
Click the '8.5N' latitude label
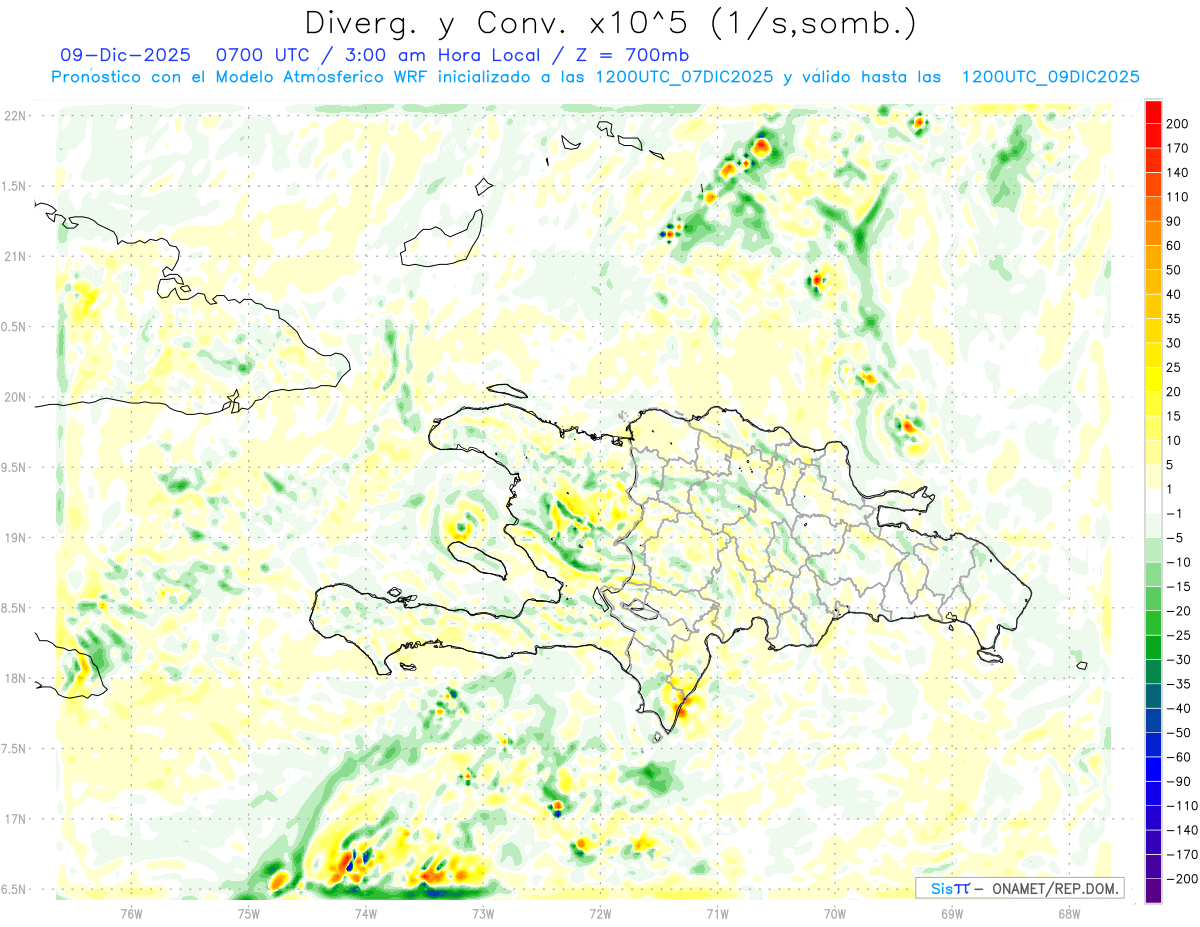[15, 608]
